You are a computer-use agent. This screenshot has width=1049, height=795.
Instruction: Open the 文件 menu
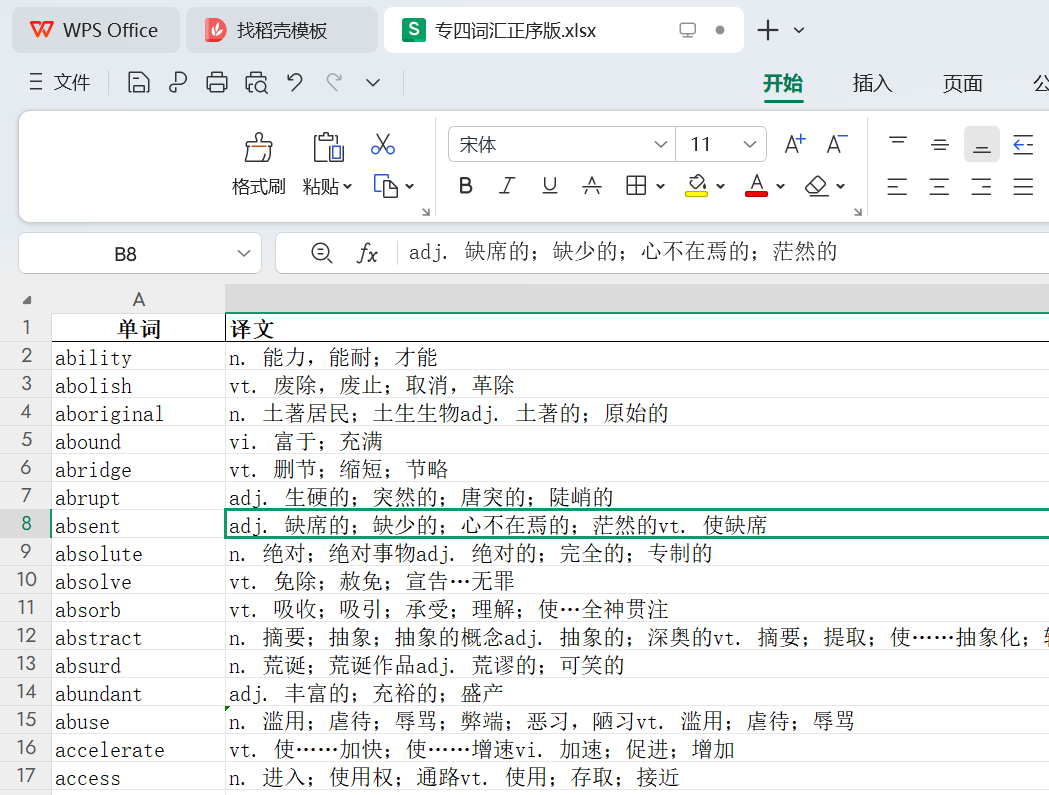[x=60, y=83]
